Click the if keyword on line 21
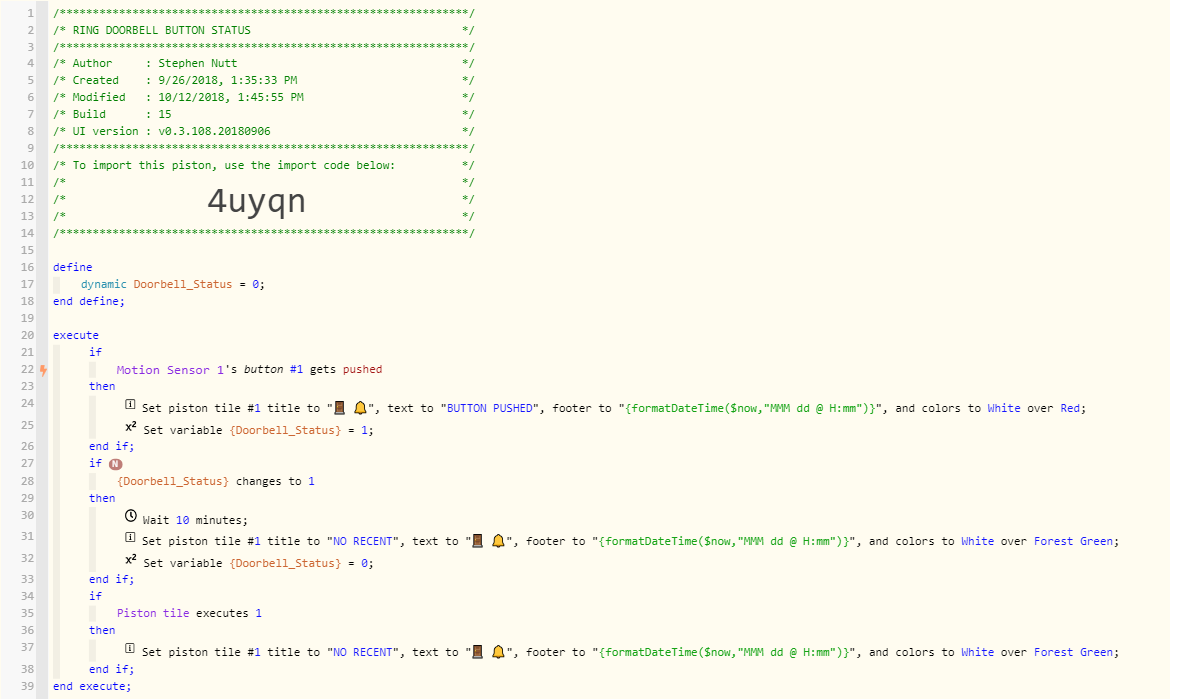1178x699 pixels. tap(95, 352)
